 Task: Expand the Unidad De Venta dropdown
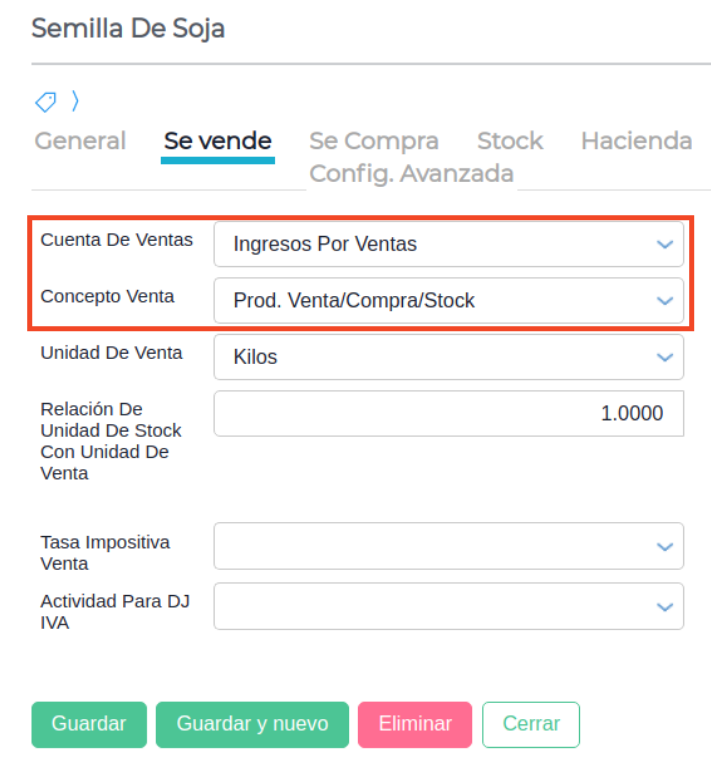[x=449, y=357]
